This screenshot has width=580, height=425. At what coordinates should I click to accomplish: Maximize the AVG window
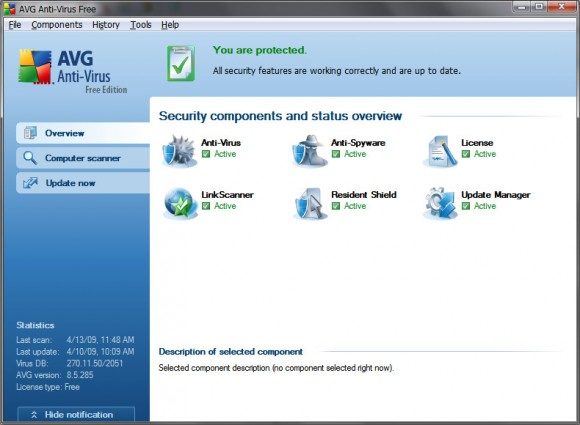click(x=539, y=7)
